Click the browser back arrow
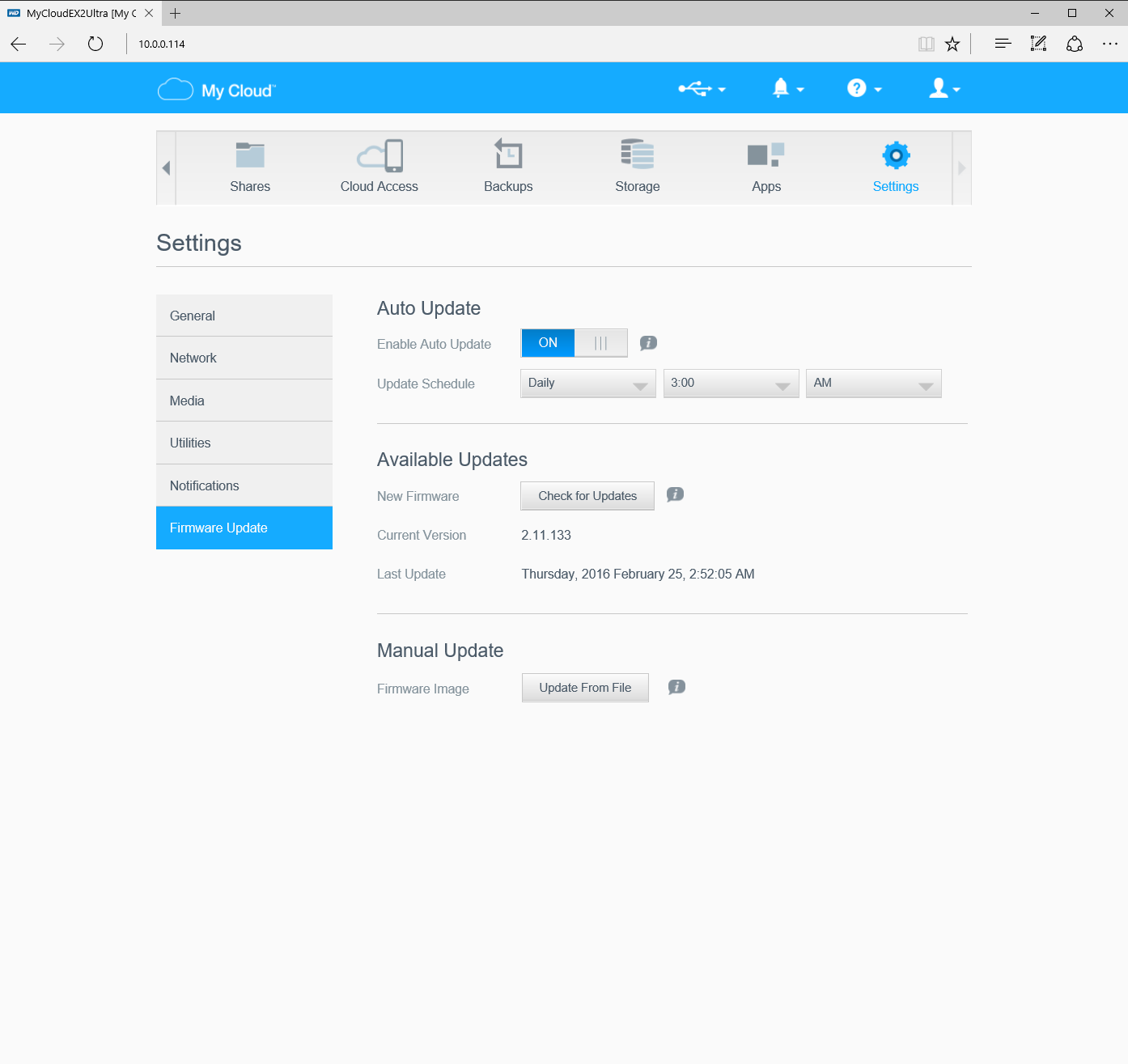 (19, 44)
